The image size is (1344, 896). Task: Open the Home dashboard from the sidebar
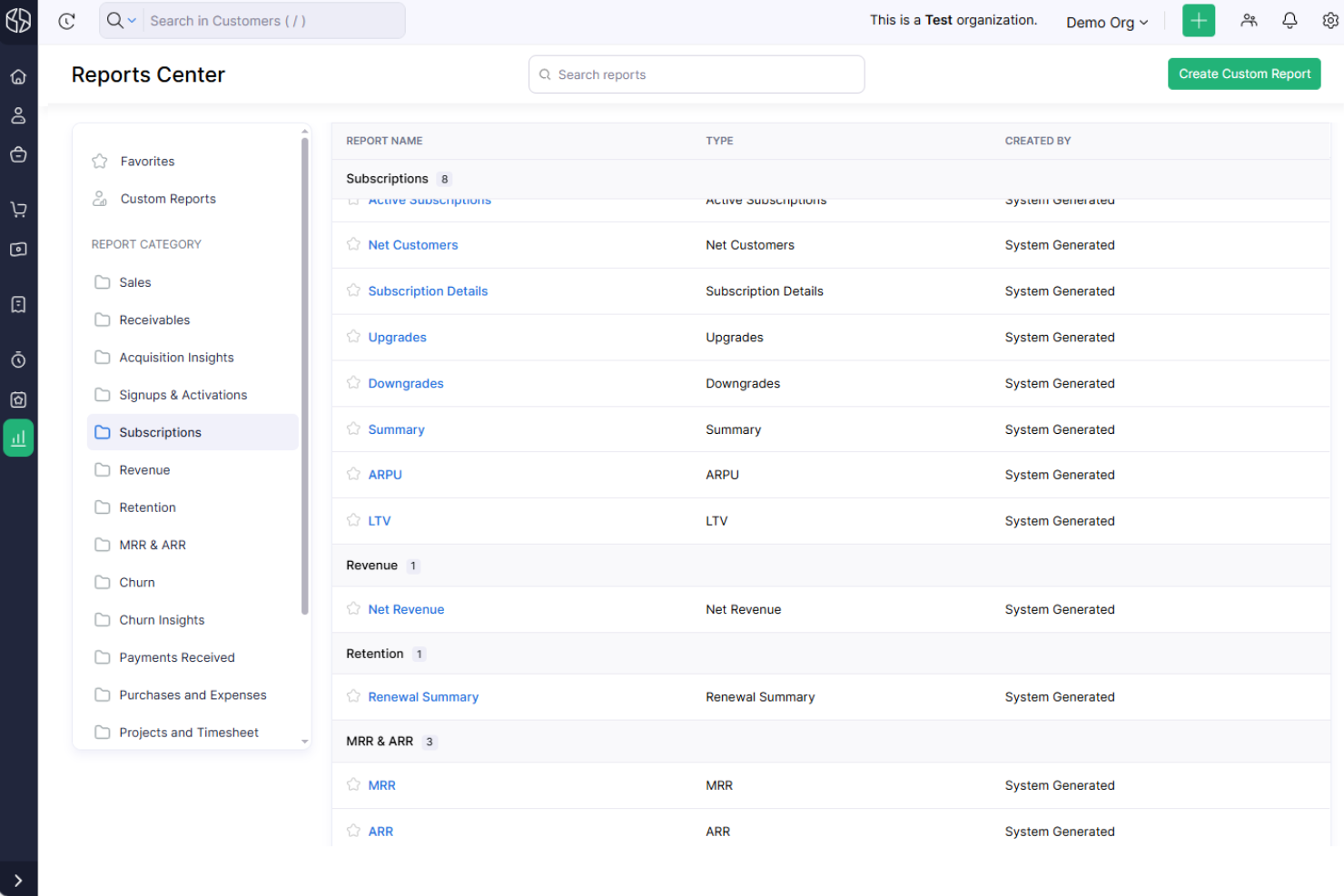pos(18,76)
